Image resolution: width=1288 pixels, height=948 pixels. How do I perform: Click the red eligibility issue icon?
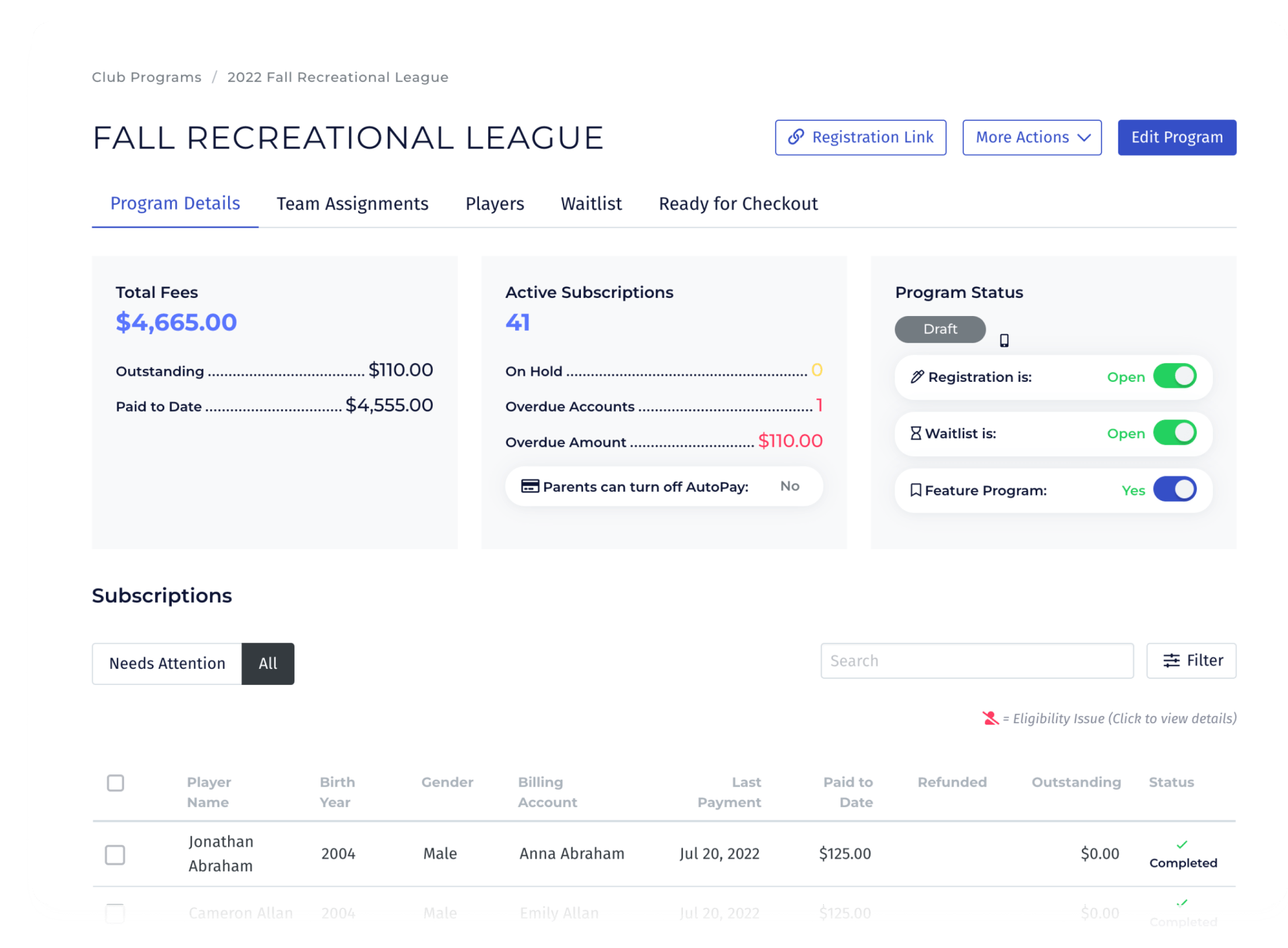[990, 719]
